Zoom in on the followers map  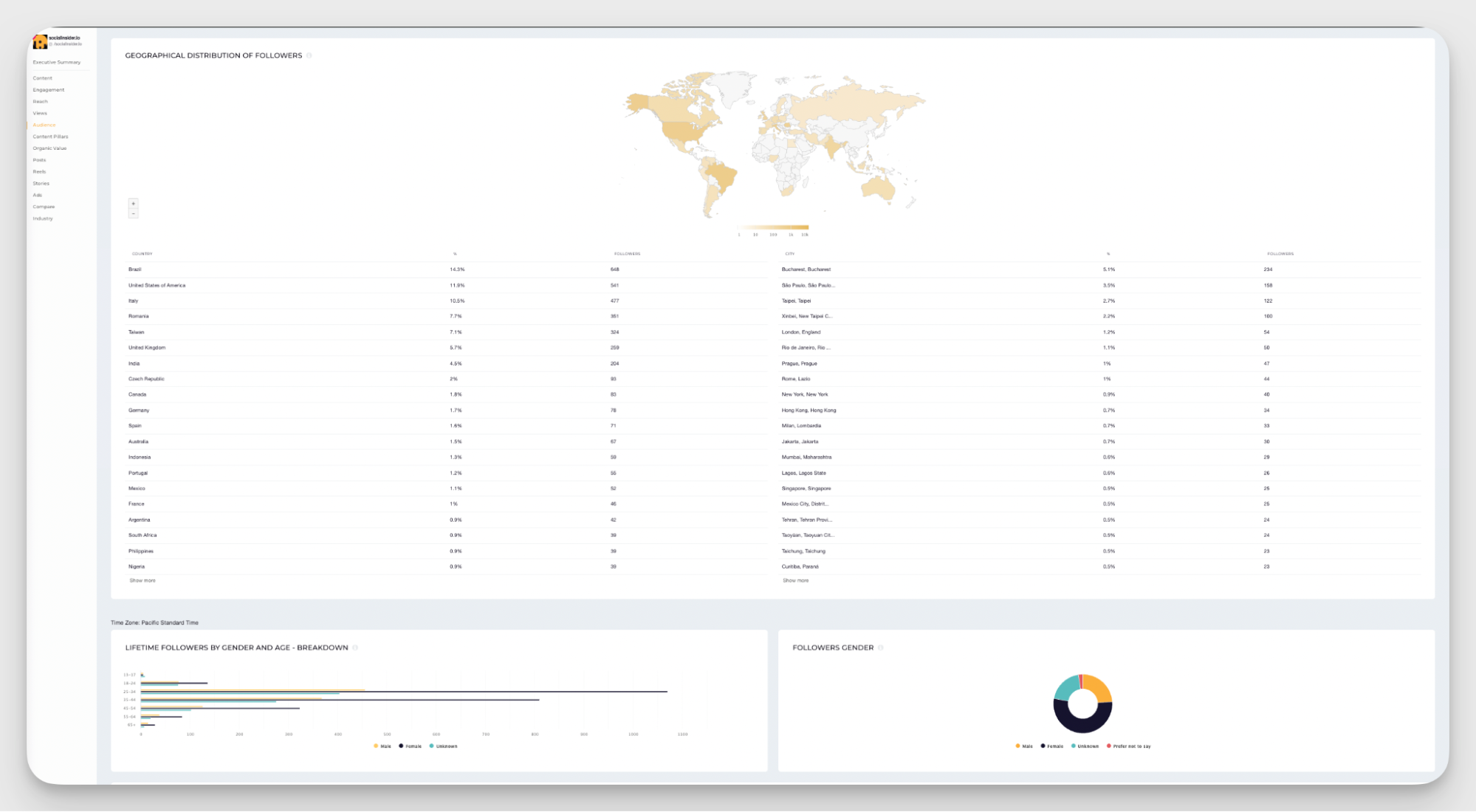(134, 204)
